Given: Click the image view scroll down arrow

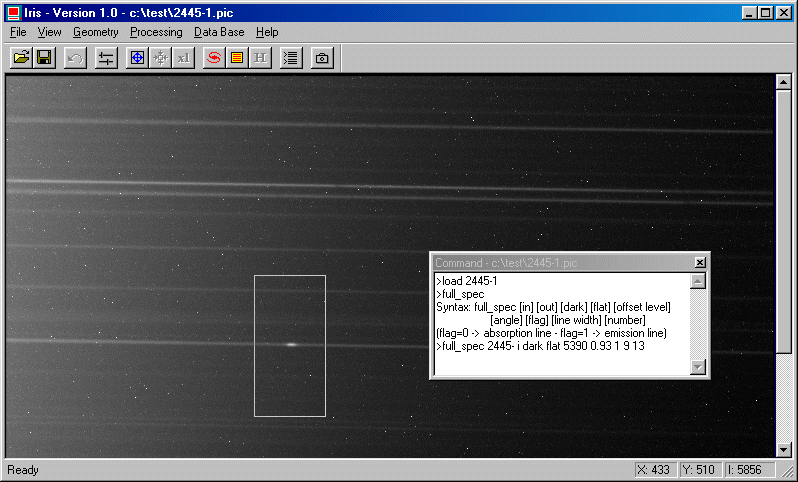Looking at the screenshot, I should pos(783,450).
